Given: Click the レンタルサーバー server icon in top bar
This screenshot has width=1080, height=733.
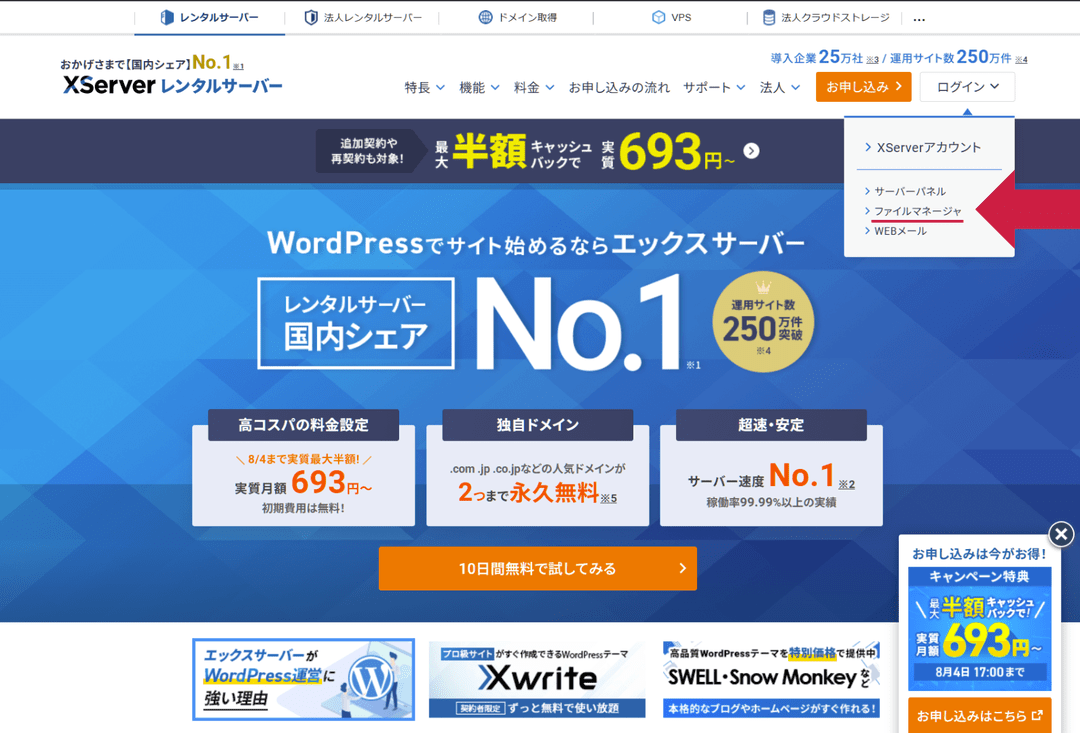Looking at the screenshot, I should tap(167, 17).
